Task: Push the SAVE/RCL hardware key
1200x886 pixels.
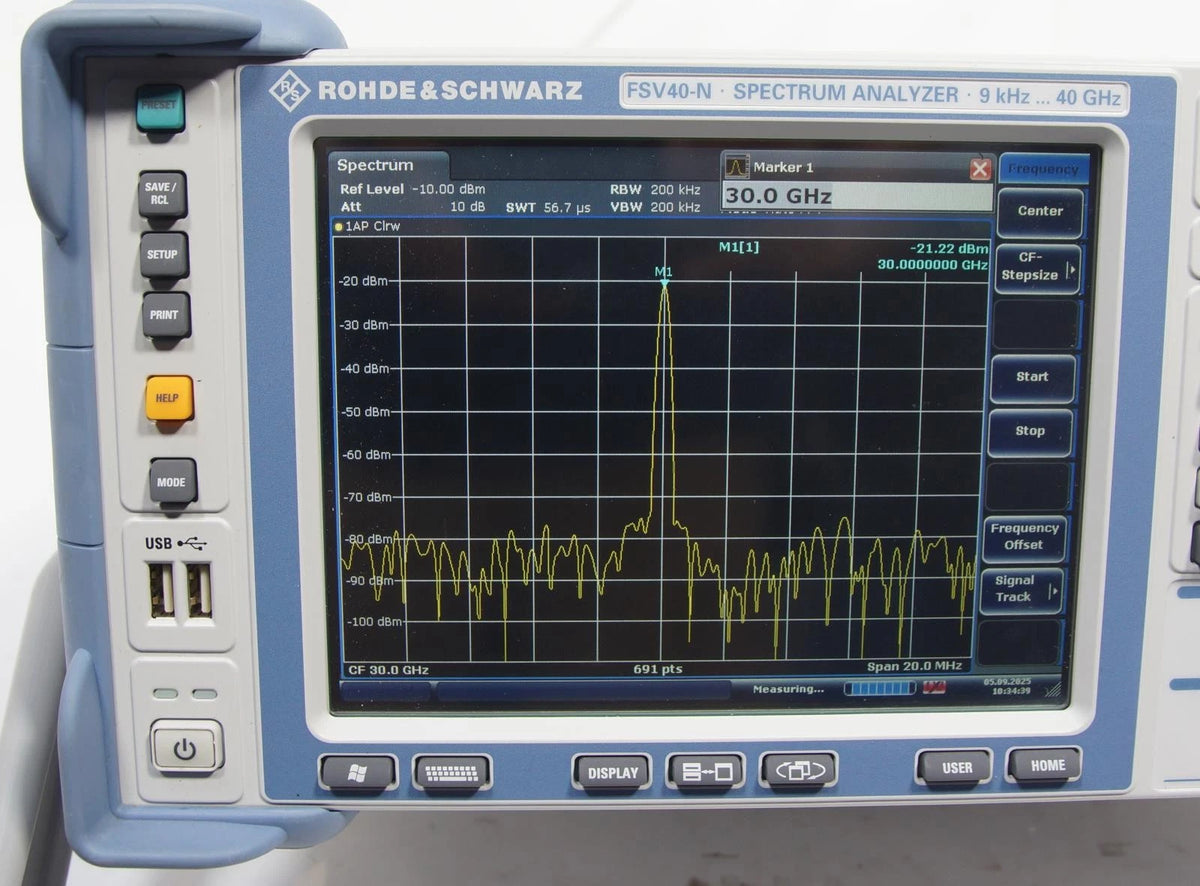Action: tap(162, 193)
